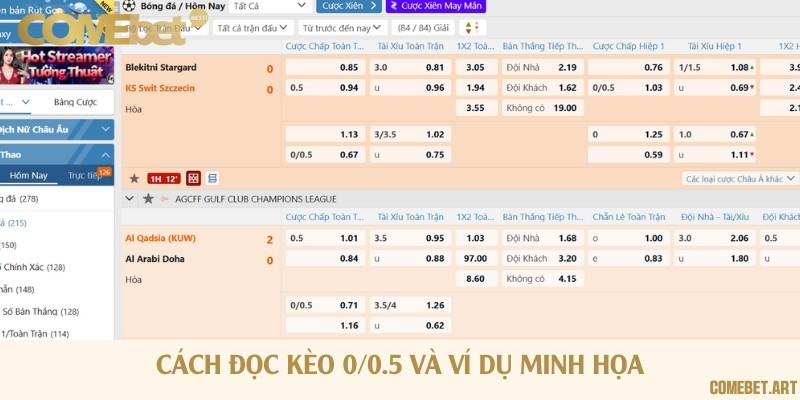Click the 1H 12' live time badge
The width and height of the screenshot is (800, 400).
click(164, 179)
